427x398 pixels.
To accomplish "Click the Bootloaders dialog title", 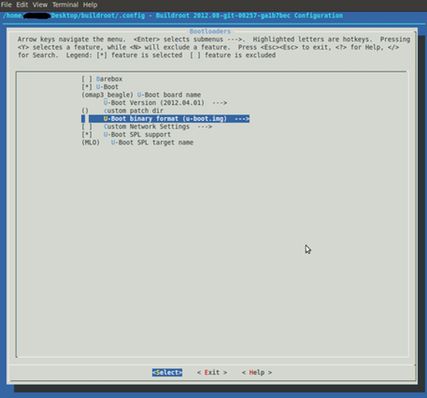I will click(210, 31).
